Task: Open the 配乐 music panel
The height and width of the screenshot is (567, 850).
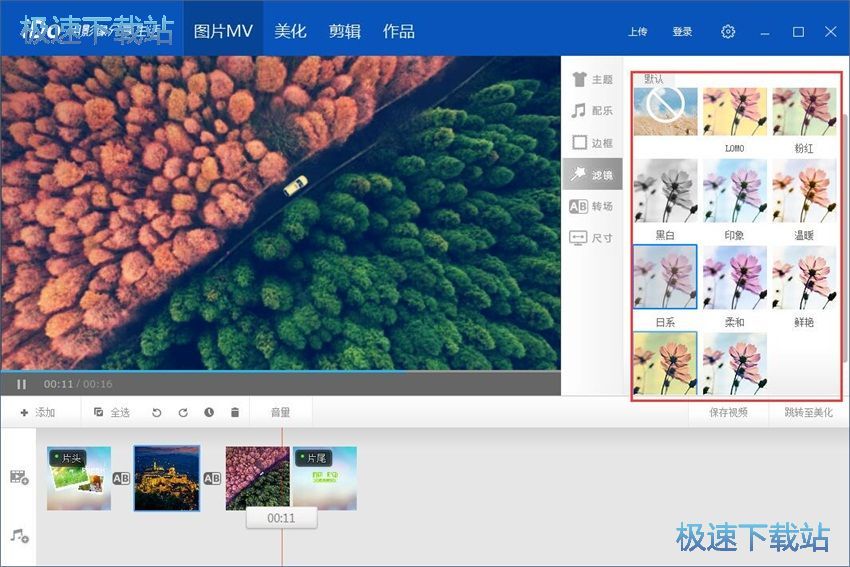Action: [592, 111]
